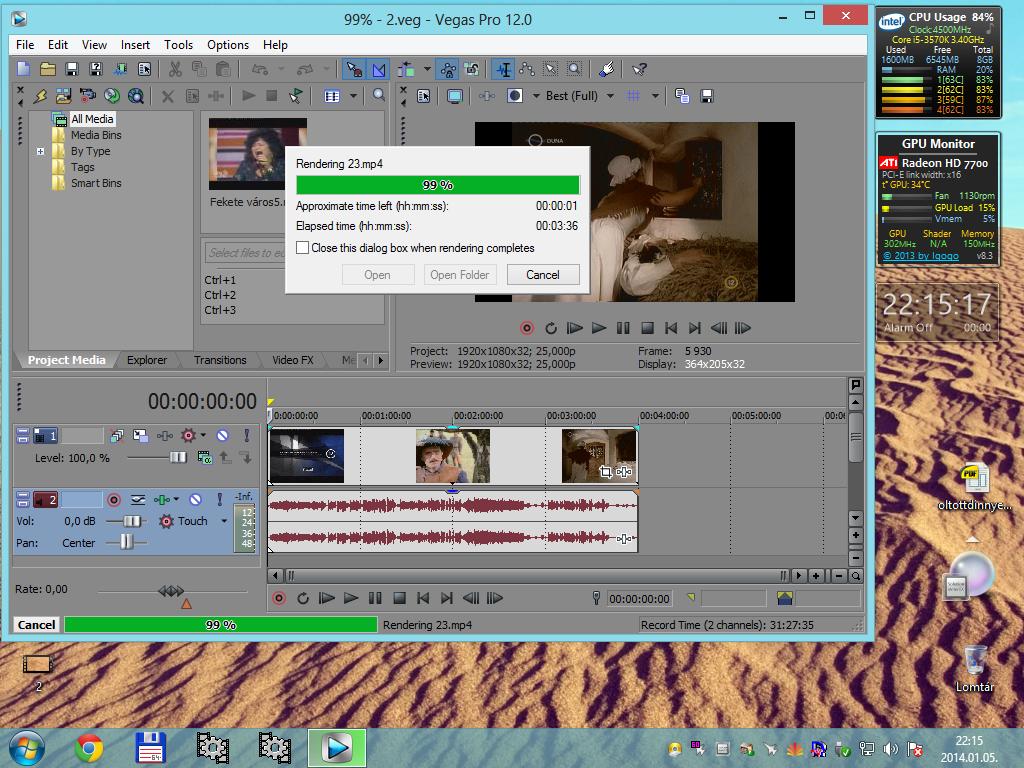The image size is (1024, 768).
Task: Click the media search magnifier icon
Action: coord(379,95)
